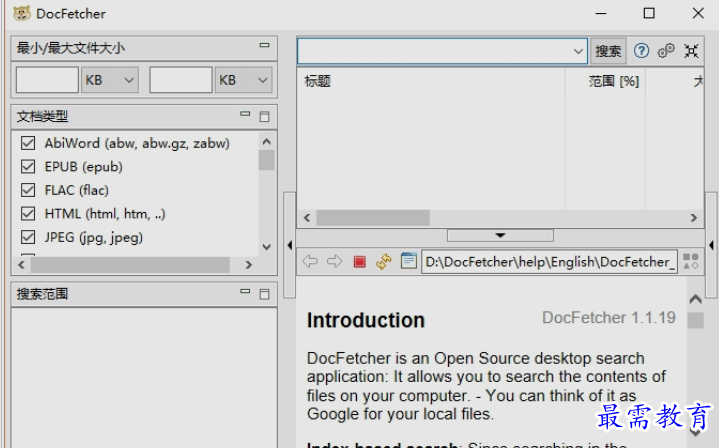
Task: Open minimum size unit KB dropdown
Action: pos(110,80)
